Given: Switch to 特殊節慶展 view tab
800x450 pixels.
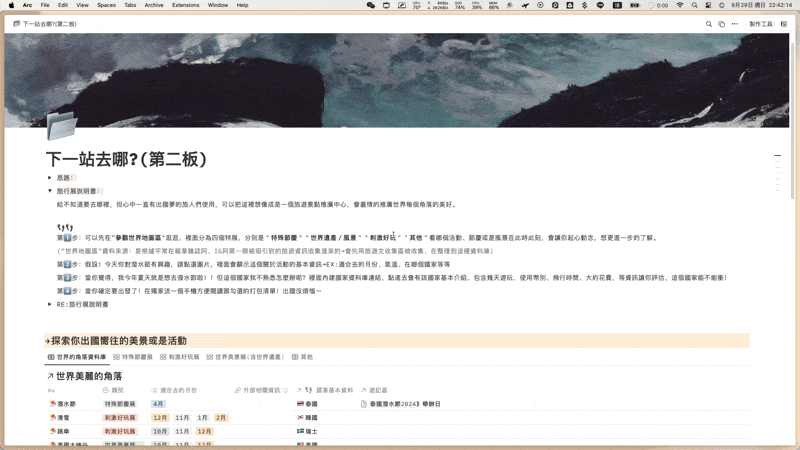Looking at the screenshot, I should tap(133, 357).
